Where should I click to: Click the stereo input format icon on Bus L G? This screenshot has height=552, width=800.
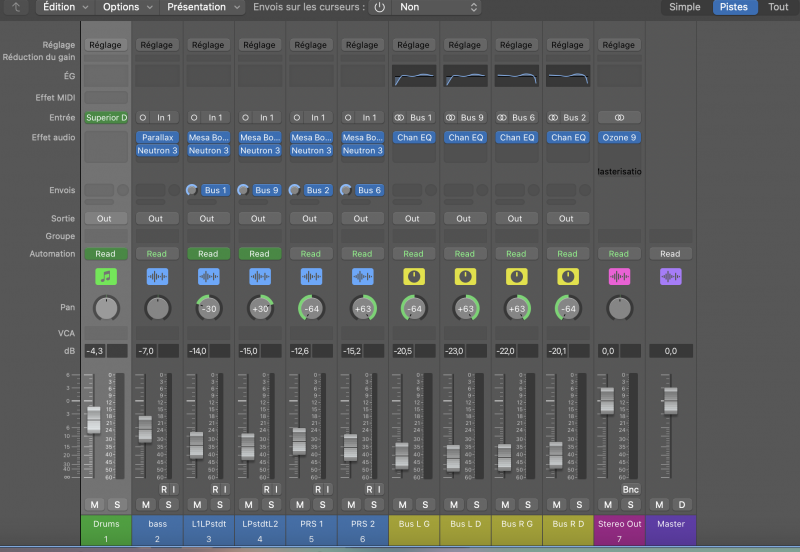click(398, 118)
